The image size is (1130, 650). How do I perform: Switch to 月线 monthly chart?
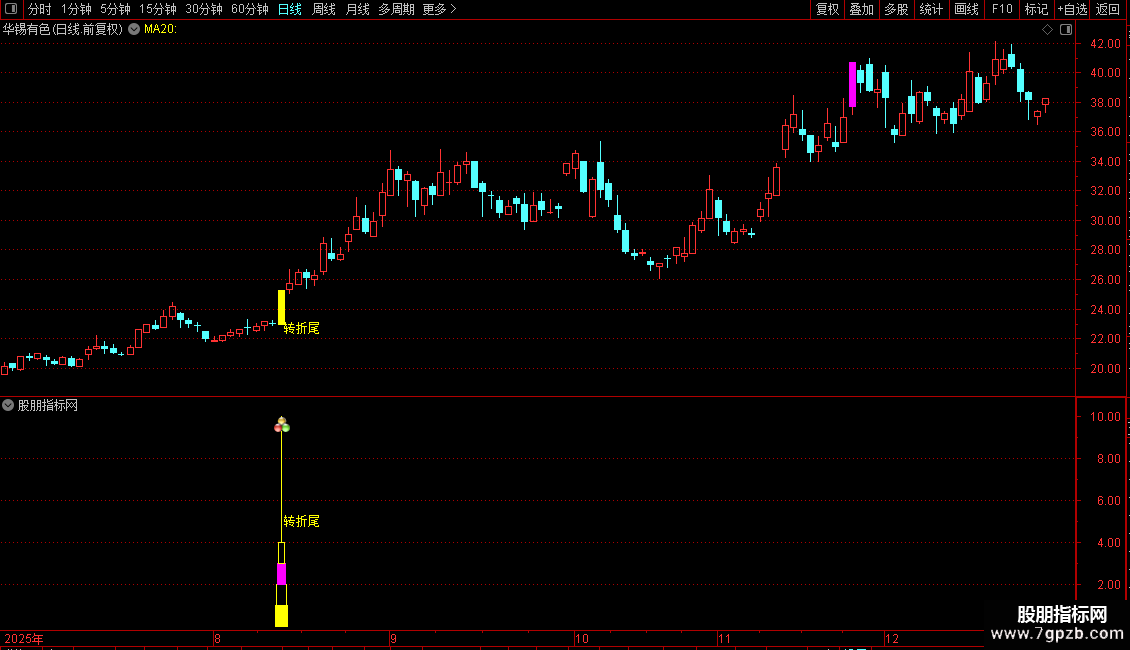(357, 9)
